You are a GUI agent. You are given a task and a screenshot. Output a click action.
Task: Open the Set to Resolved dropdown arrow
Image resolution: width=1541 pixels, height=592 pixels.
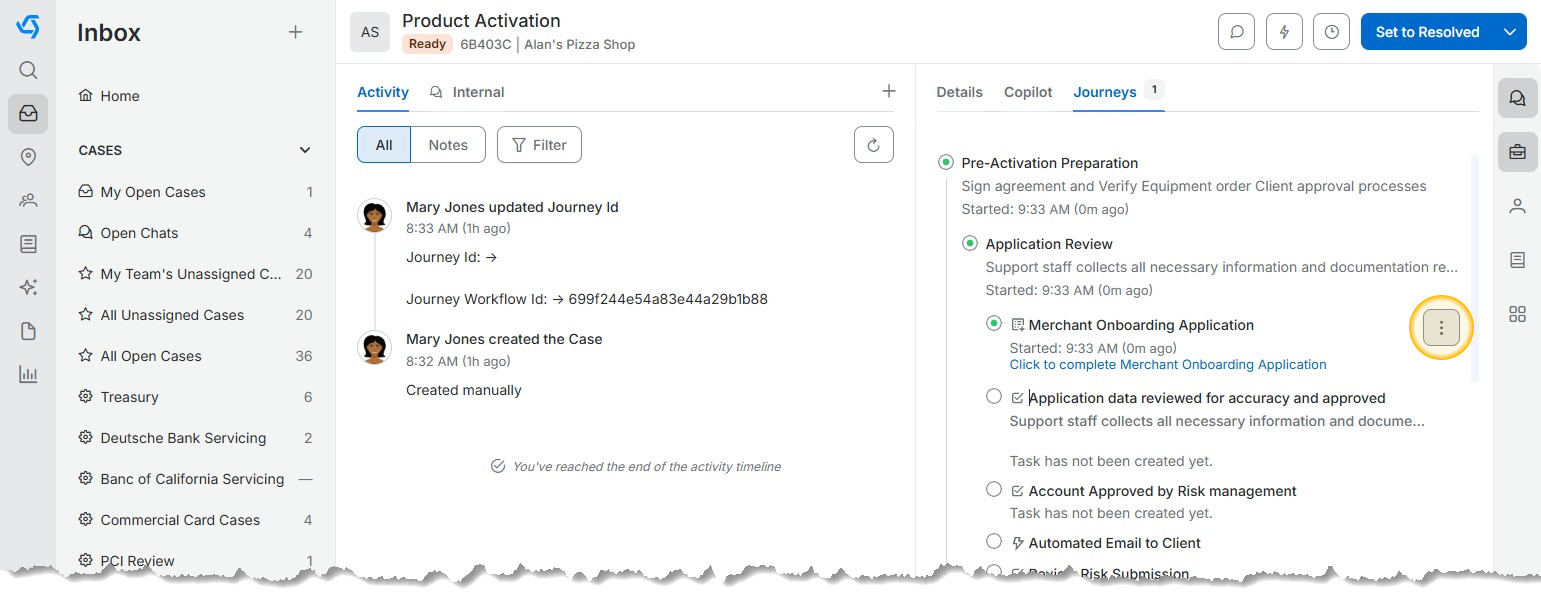1510,32
